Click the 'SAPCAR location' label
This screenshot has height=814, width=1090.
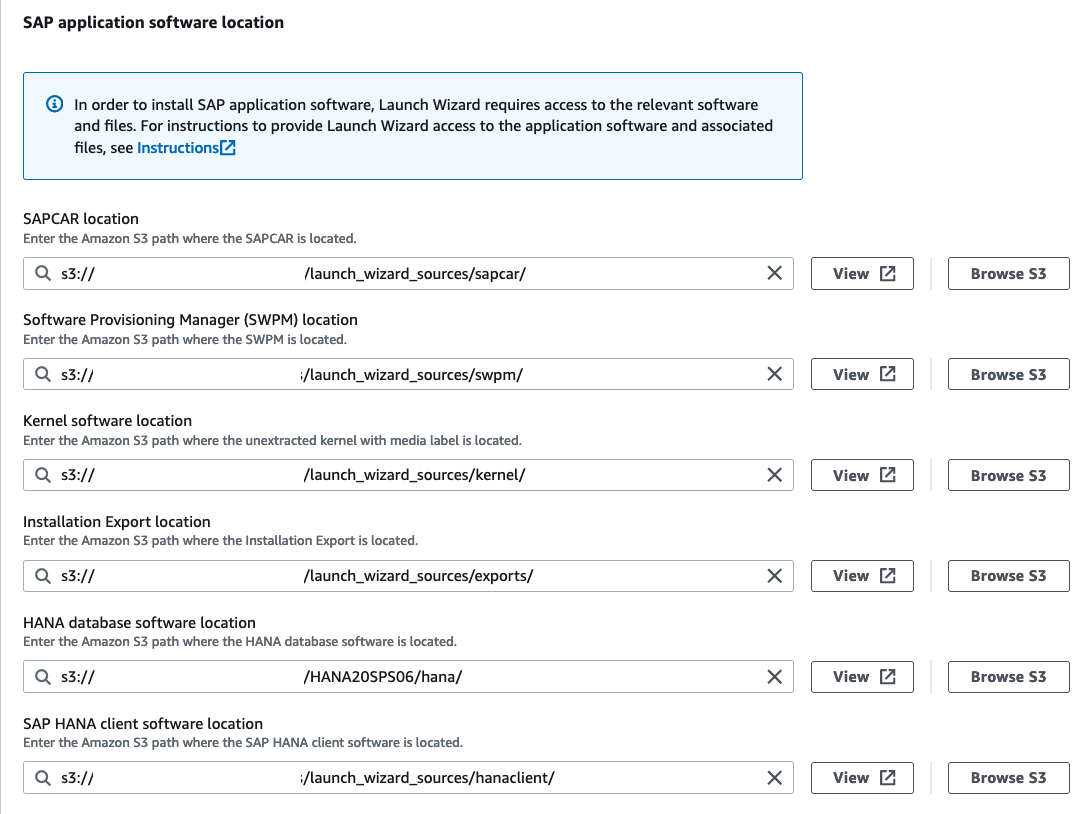[x=81, y=218]
